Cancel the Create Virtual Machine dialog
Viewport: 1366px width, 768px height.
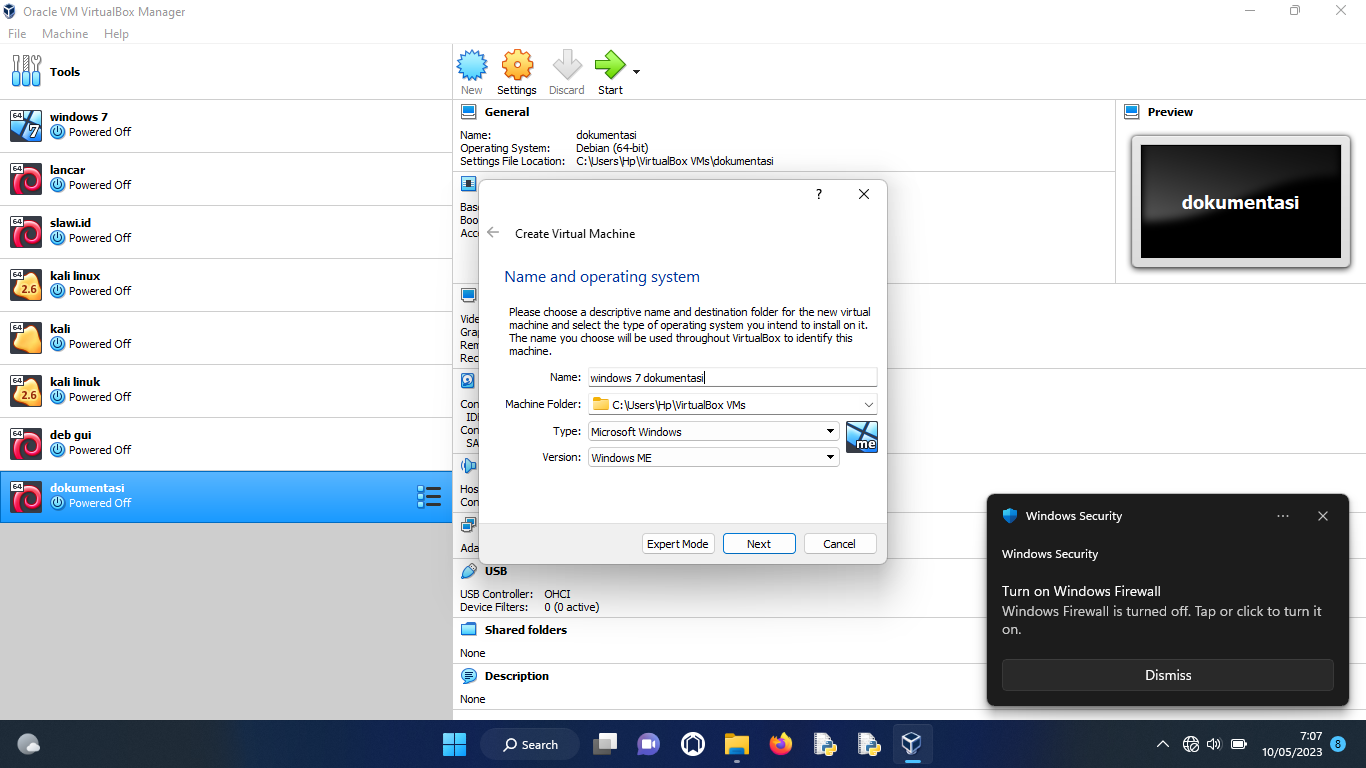click(839, 544)
